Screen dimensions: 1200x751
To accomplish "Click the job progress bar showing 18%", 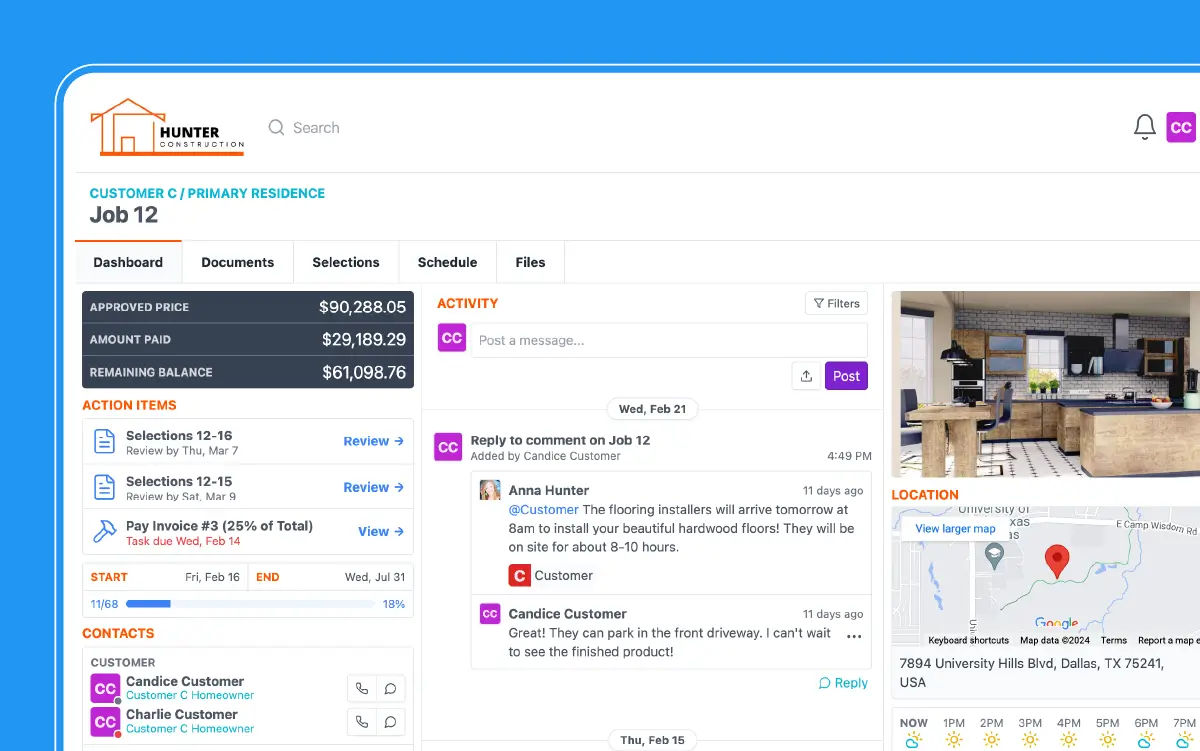I will [x=248, y=603].
